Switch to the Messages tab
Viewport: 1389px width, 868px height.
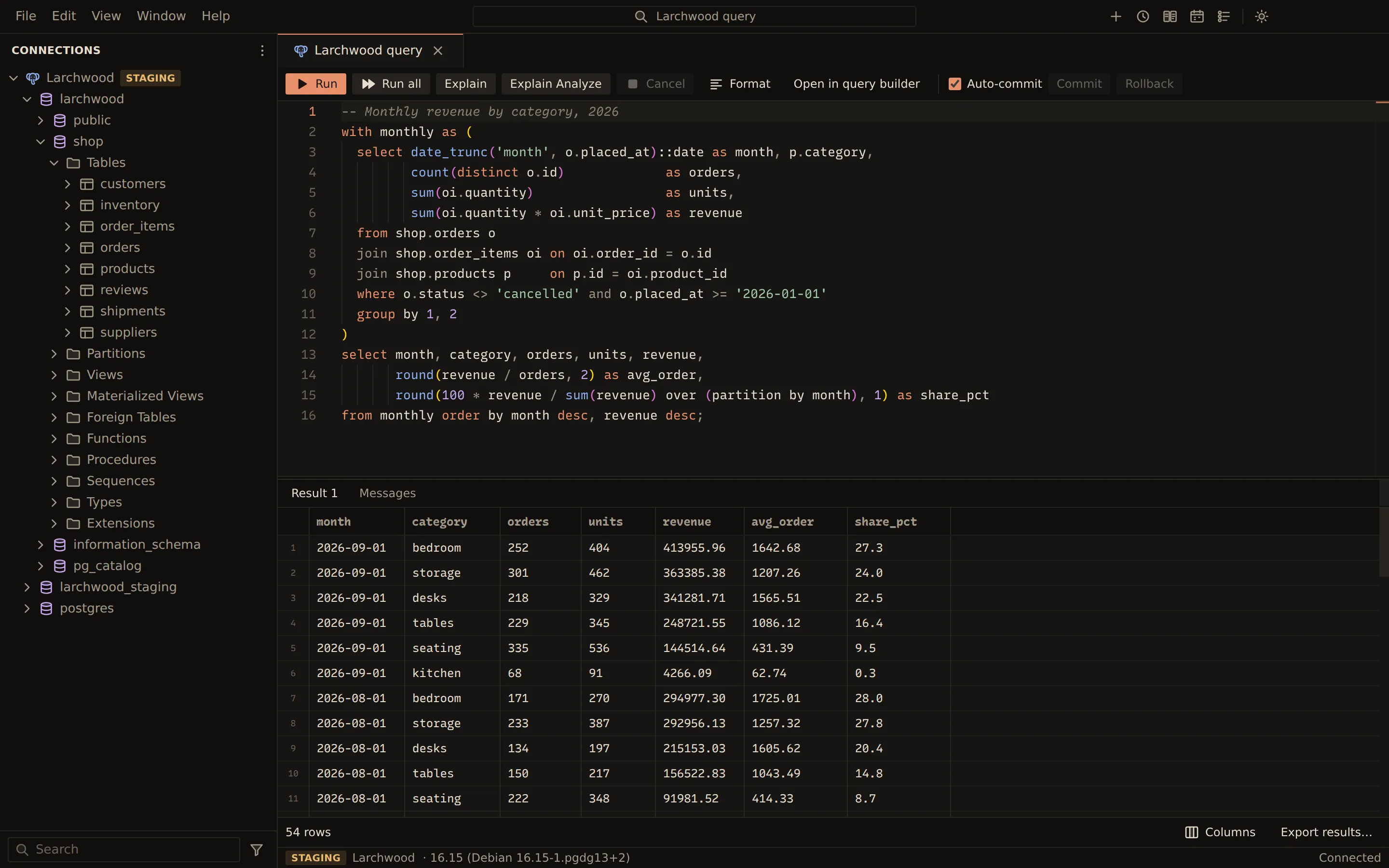pos(387,493)
